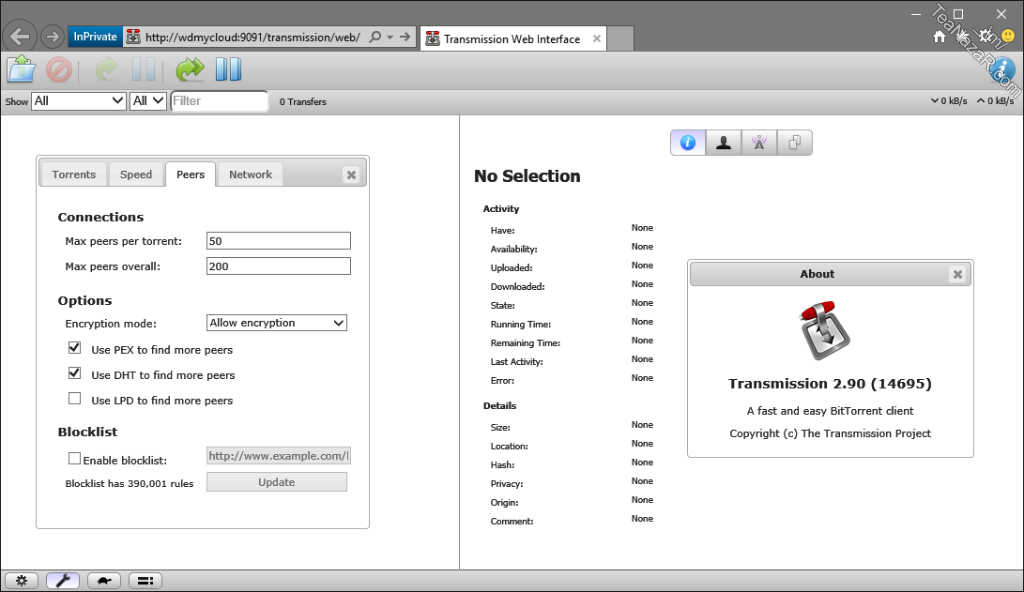The image size is (1024, 592).
Task: Click the Pause all torrents icon
Action: pos(229,69)
